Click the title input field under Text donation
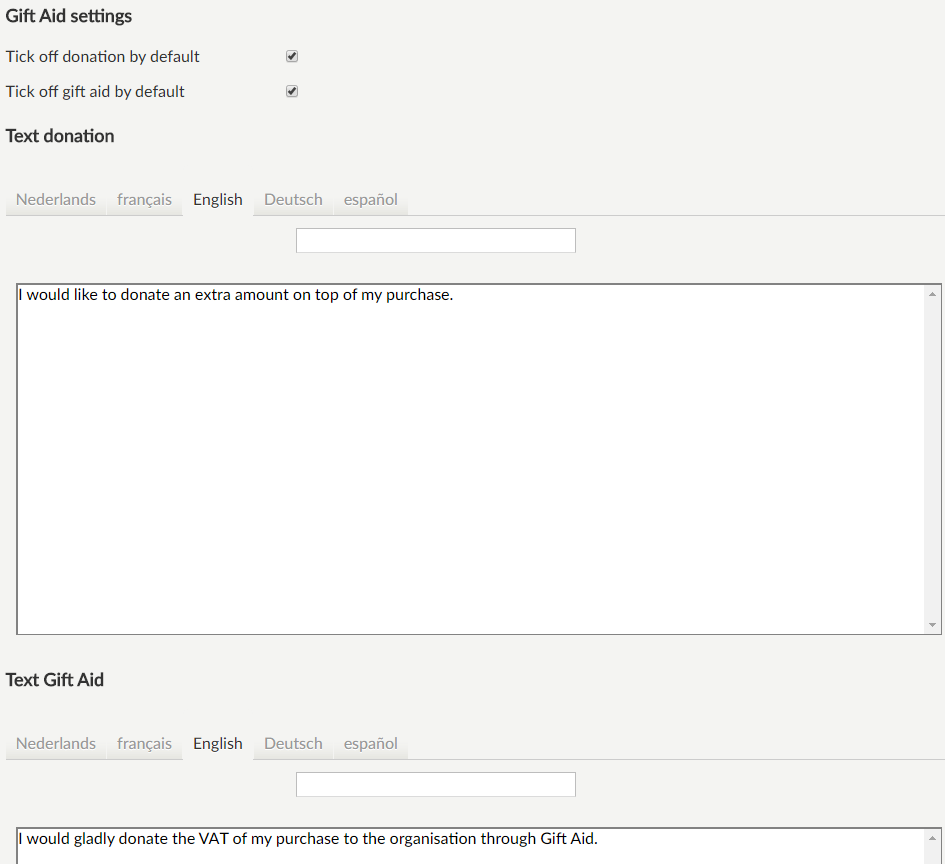The height and width of the screenshot is (864, 945). tap(435, 240)
